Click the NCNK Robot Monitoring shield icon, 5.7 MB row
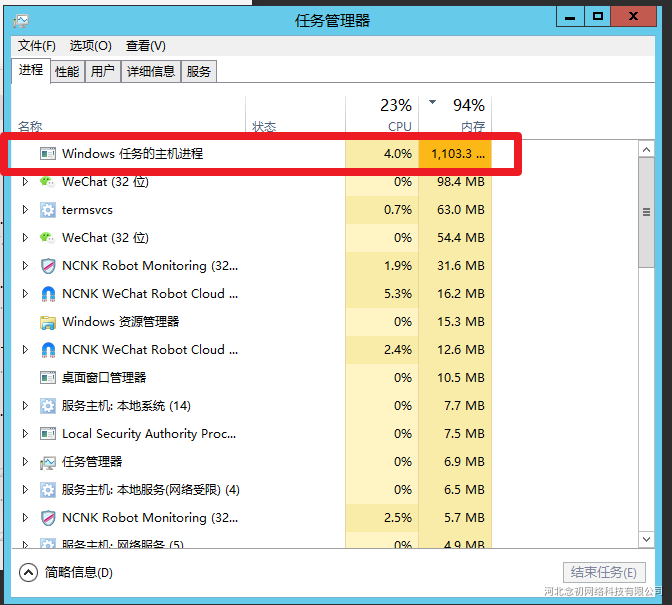Viewport: 672px width, 605px height. coord(48,518)
